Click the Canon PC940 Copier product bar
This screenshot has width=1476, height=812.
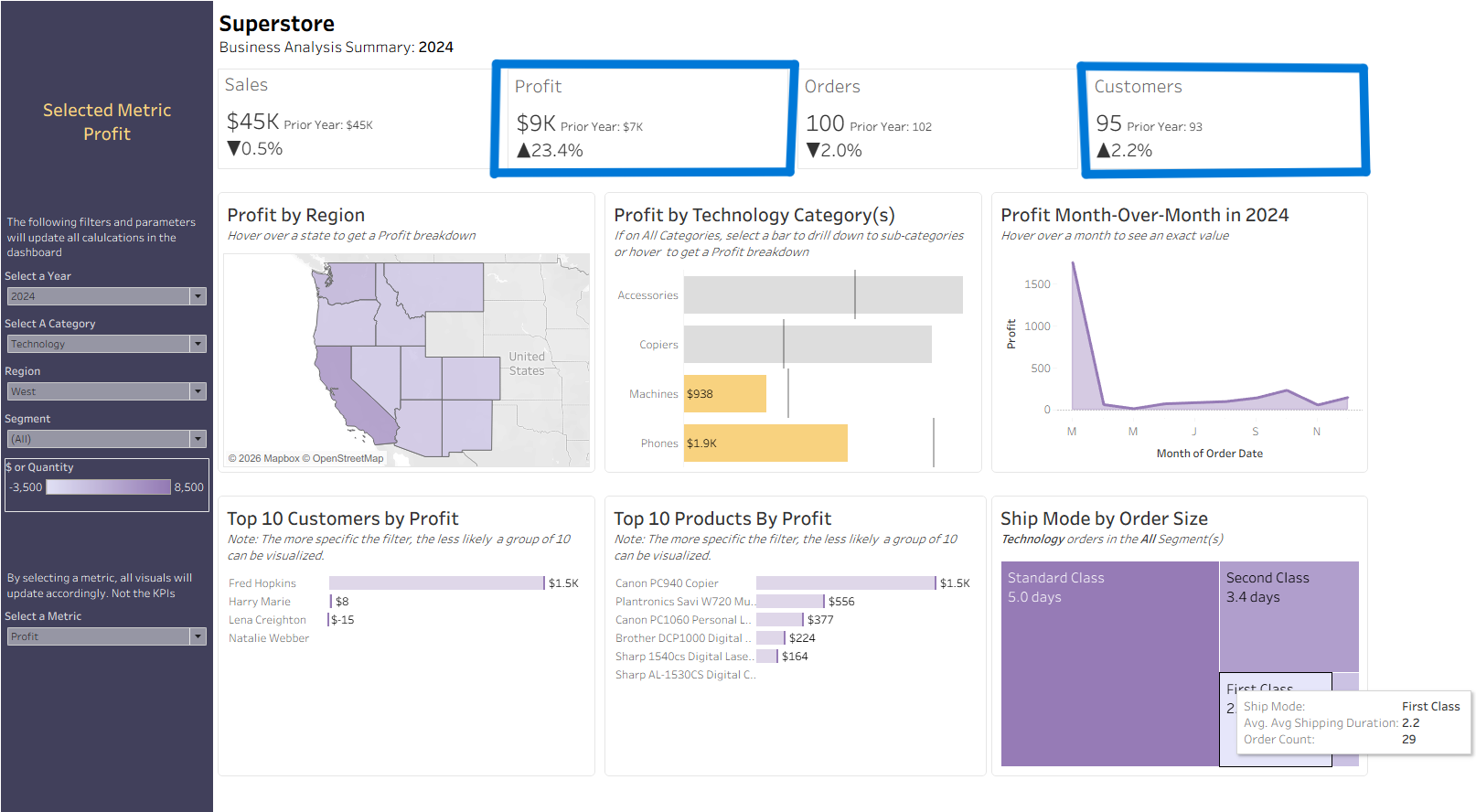click(846, 582)
